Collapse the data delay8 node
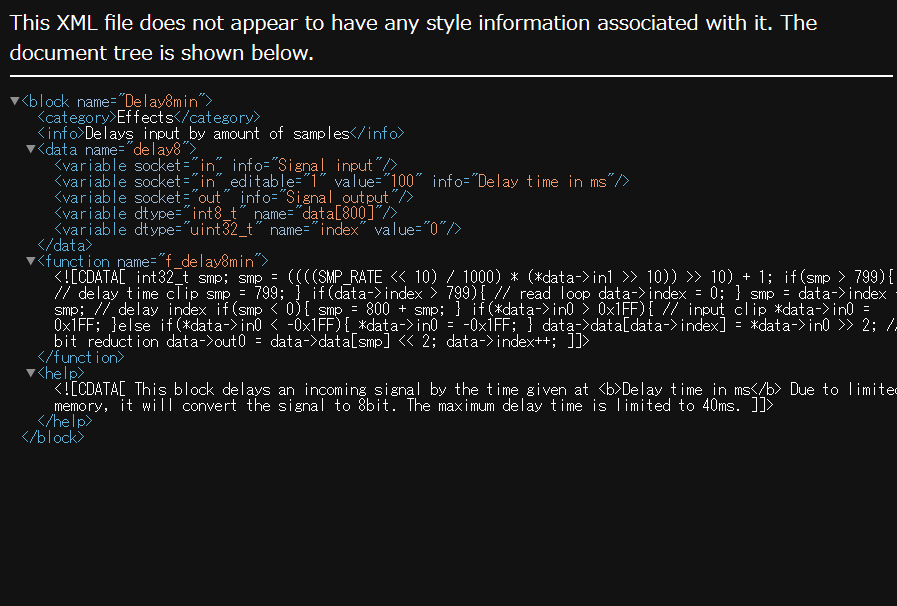The image size is (897, 606). click(x=31, y=149)
